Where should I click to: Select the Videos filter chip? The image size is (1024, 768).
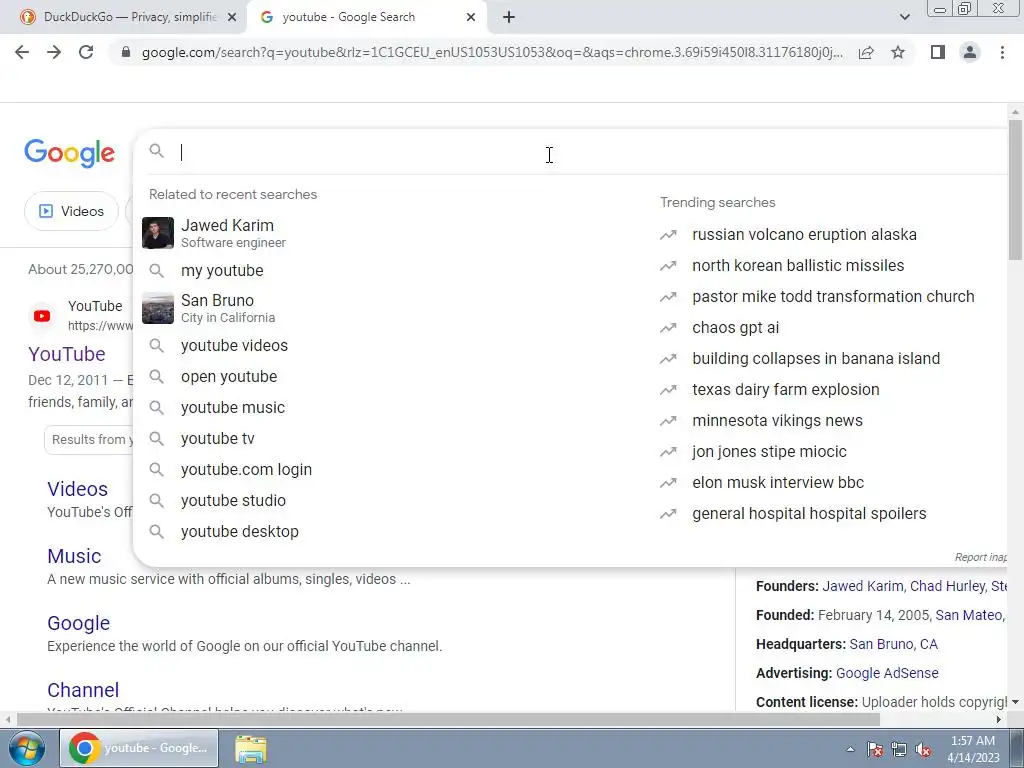[x=71, y=211]
